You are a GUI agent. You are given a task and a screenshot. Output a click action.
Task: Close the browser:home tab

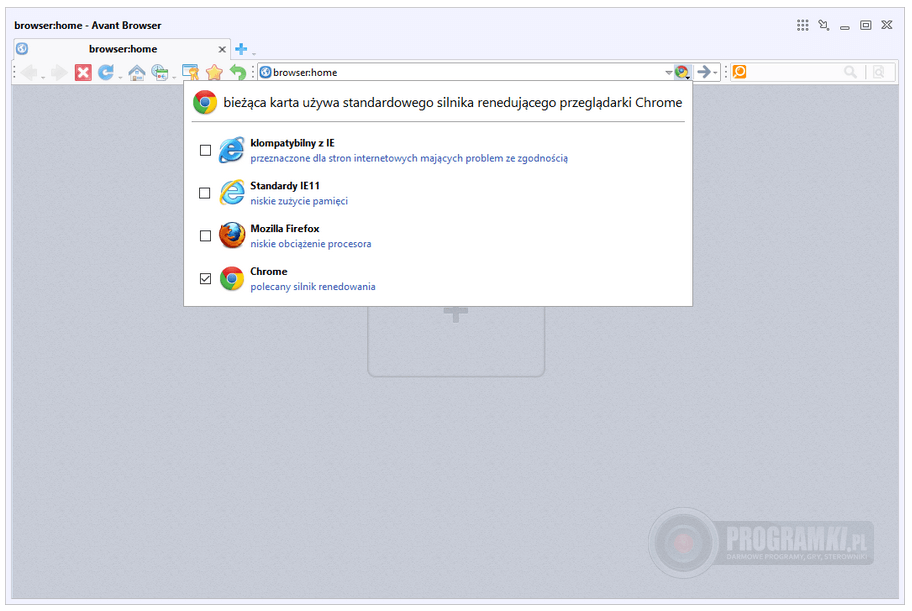(222, 49)
